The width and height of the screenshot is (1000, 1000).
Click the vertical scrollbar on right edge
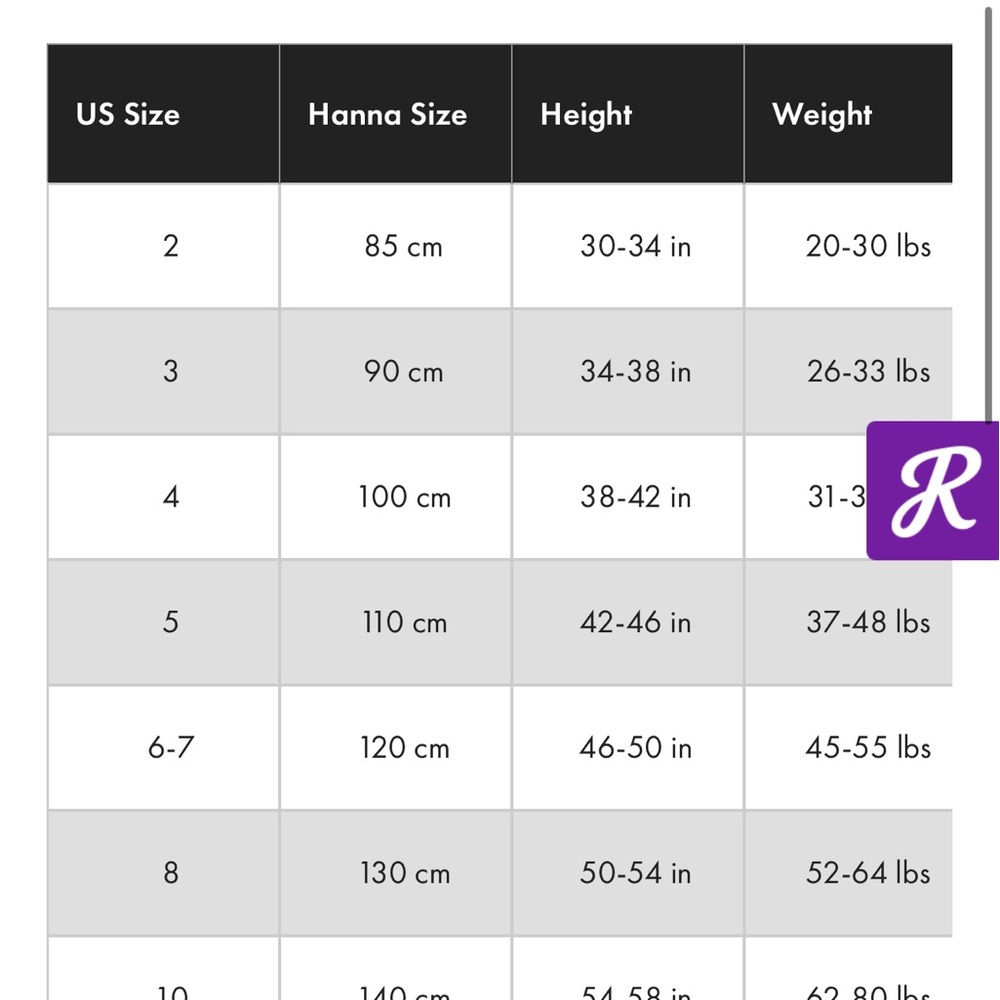click(x=989, y=210)
